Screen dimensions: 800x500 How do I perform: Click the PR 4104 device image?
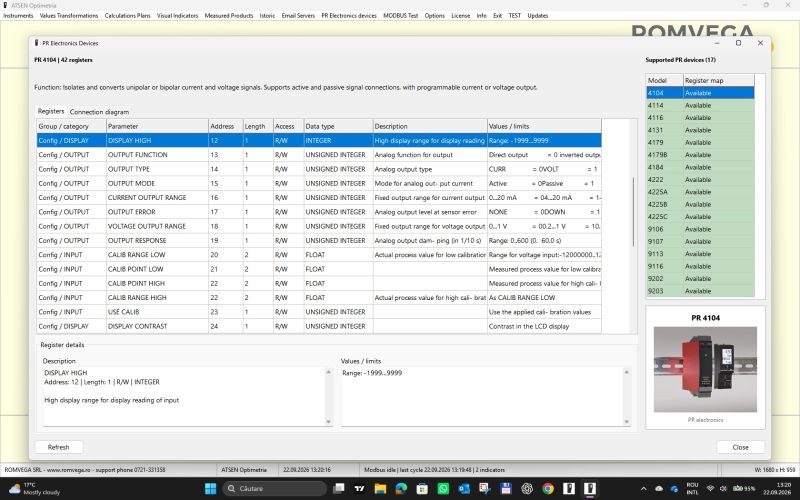[705, 369]
